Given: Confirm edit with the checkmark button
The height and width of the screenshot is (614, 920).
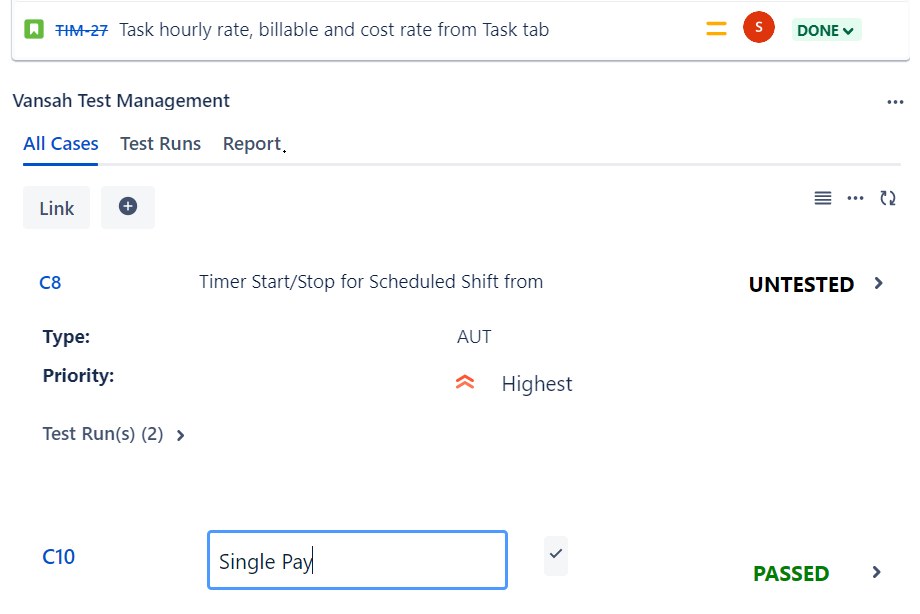Looking at the screenshot, I should click(556, 555).
